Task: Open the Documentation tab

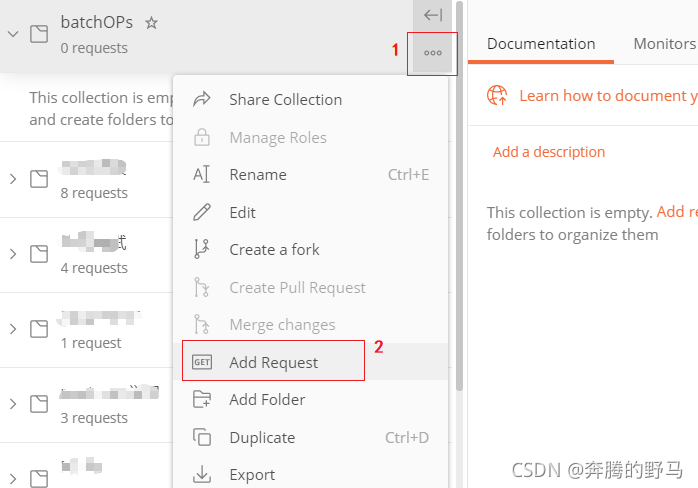Action: 541,44
